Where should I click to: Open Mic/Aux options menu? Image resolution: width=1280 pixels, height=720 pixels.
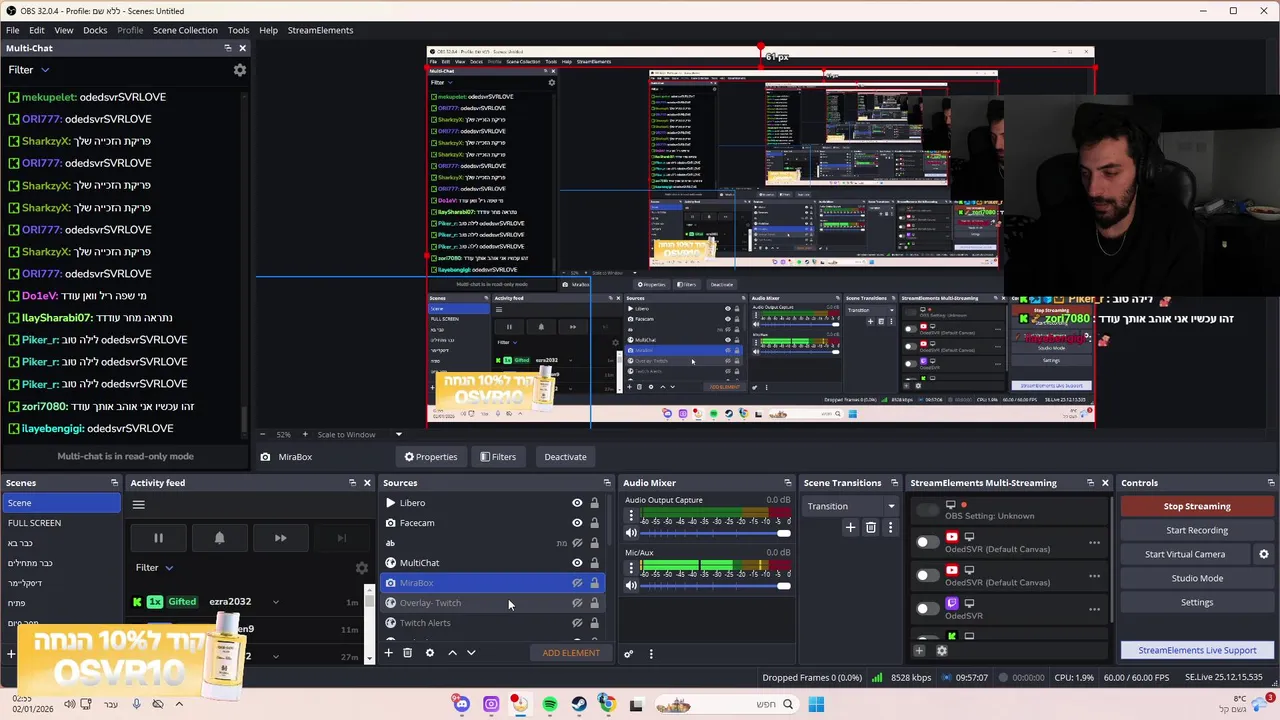point(631,569)
